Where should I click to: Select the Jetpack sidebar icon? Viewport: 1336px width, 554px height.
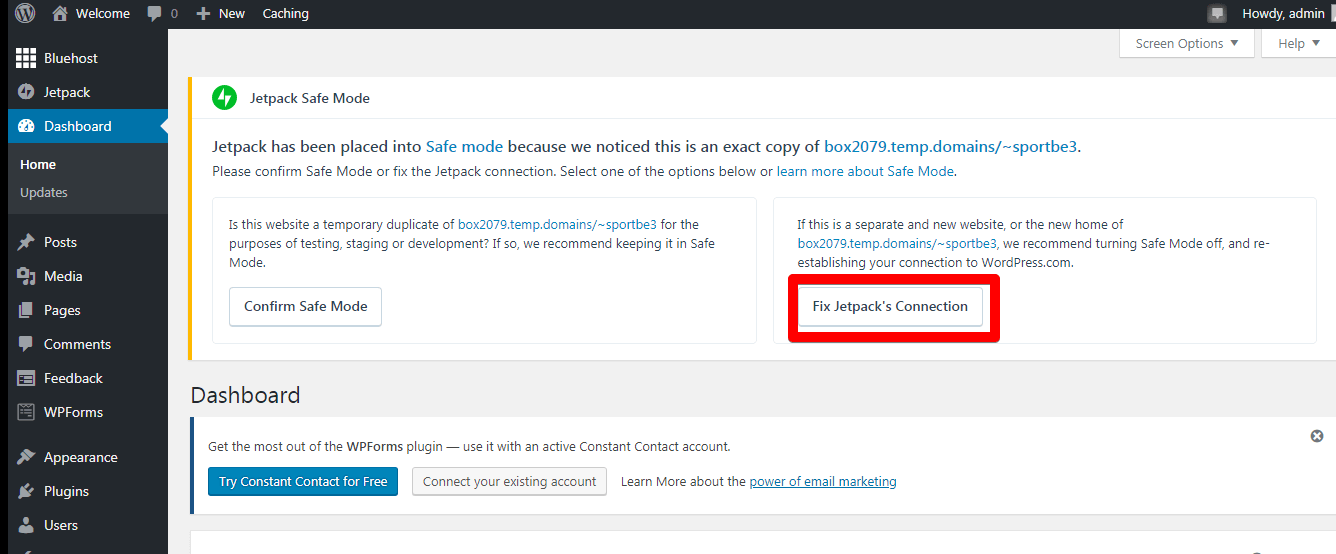pos(26,92)
